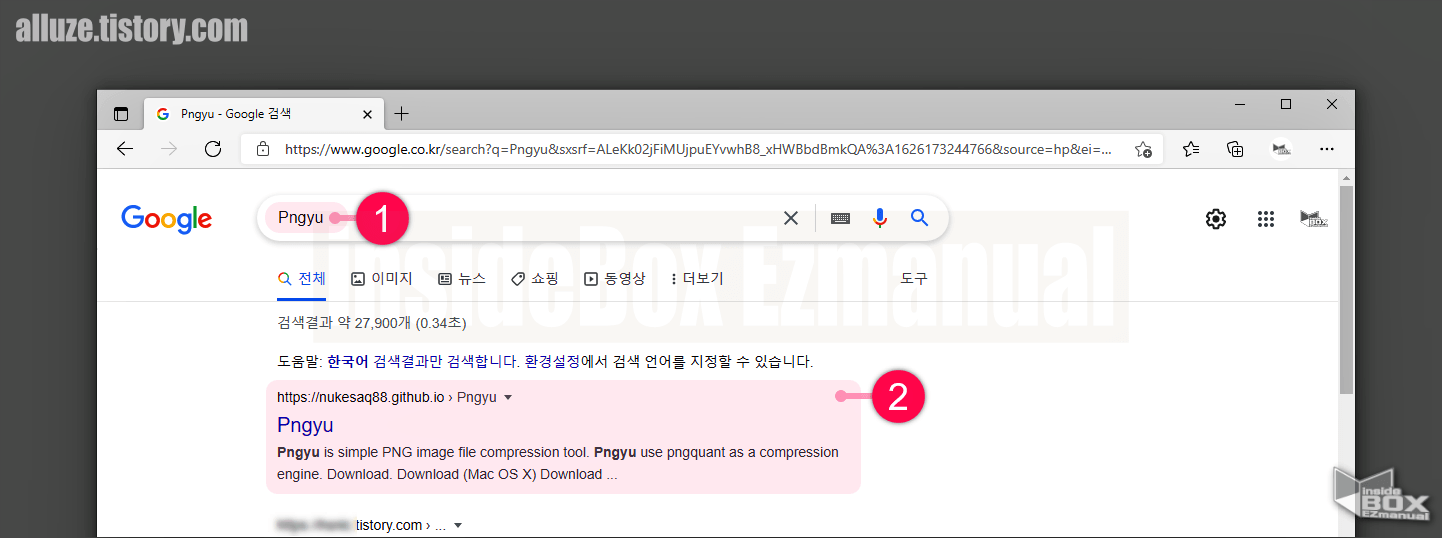This screenshot has height=538, width=1442.
Task: Open the Favorites list icon
Action: coord(1191,149)
